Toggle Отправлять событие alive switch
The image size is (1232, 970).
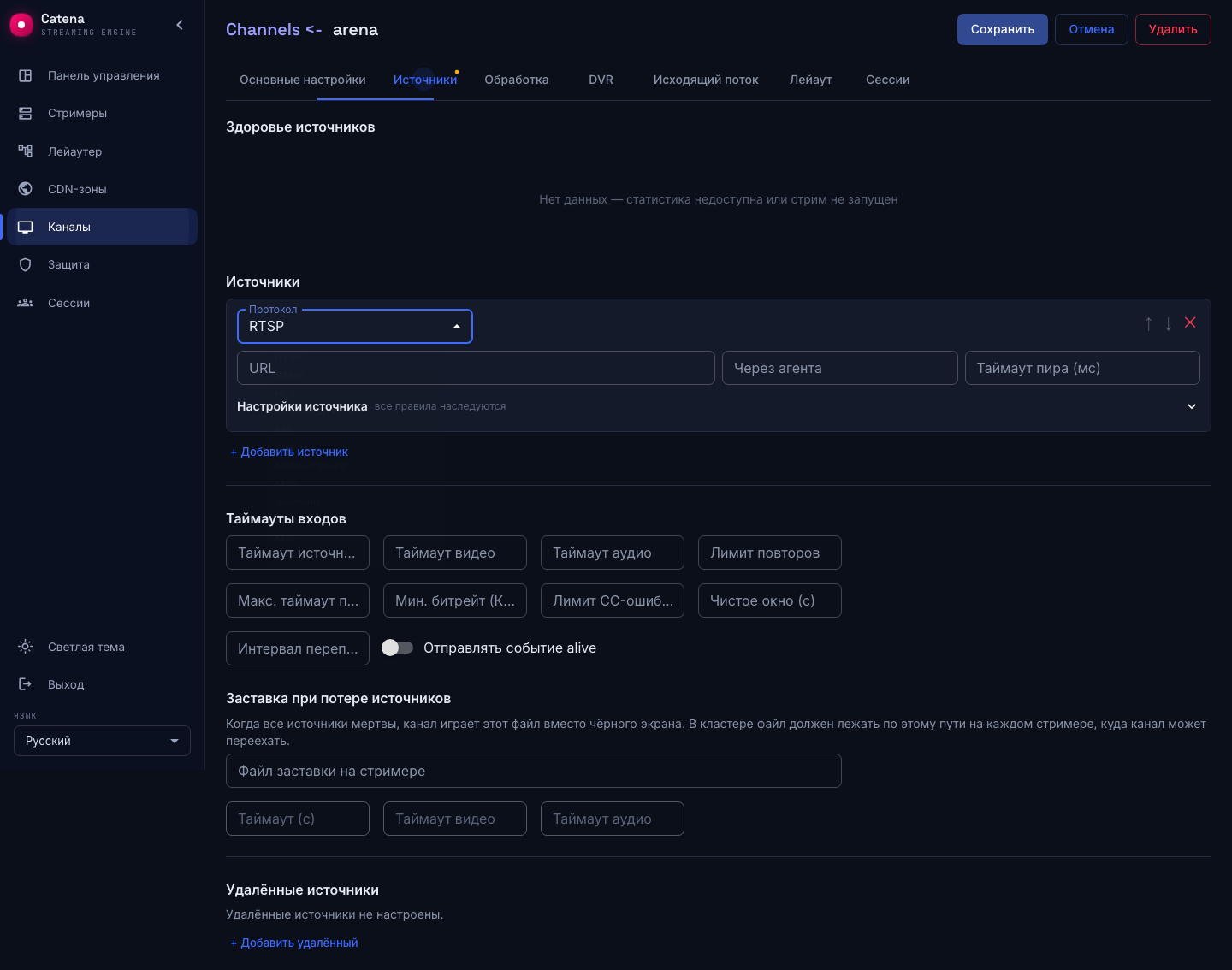coord(397,648)
